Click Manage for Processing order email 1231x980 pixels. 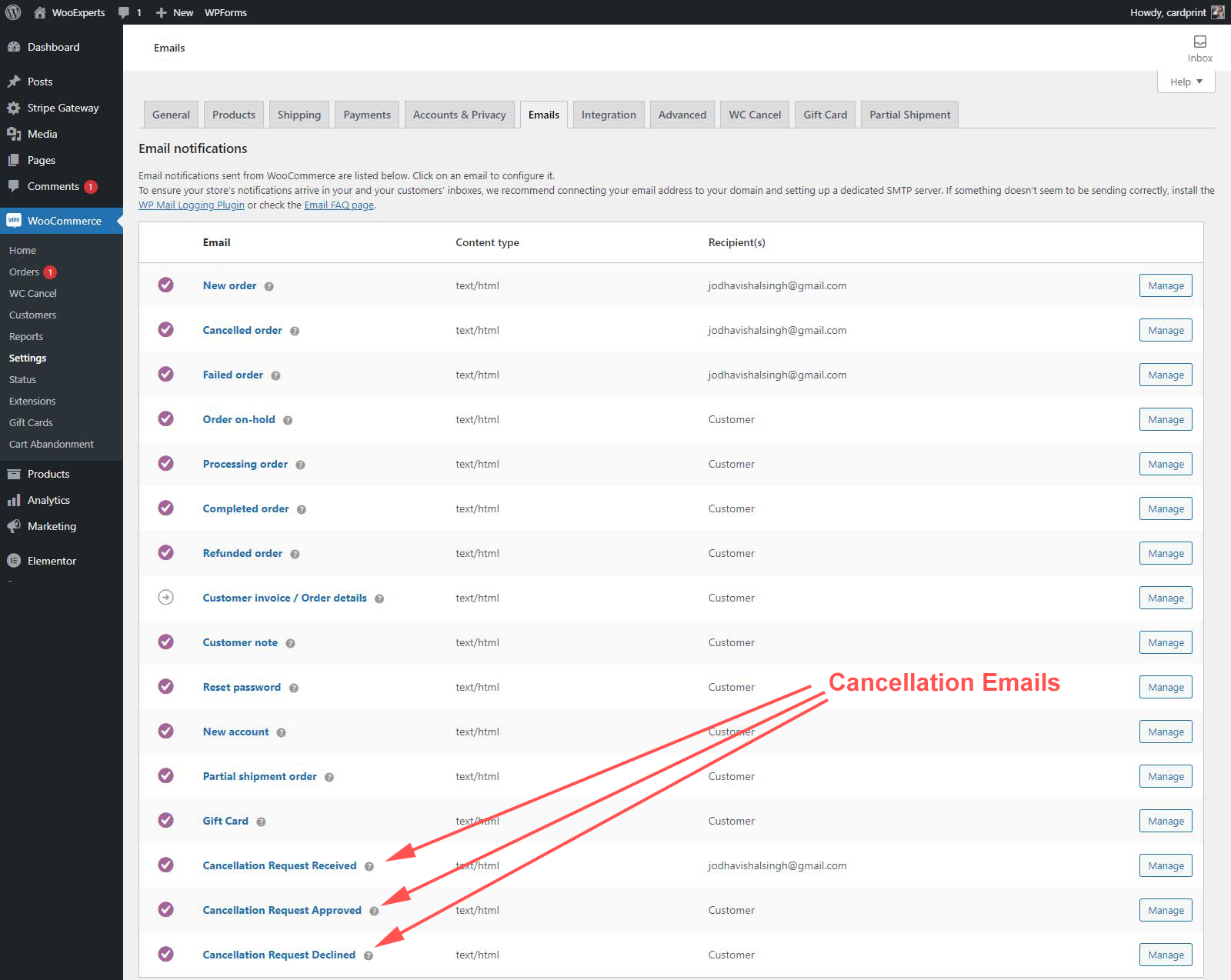click(x=1166, y=464)
